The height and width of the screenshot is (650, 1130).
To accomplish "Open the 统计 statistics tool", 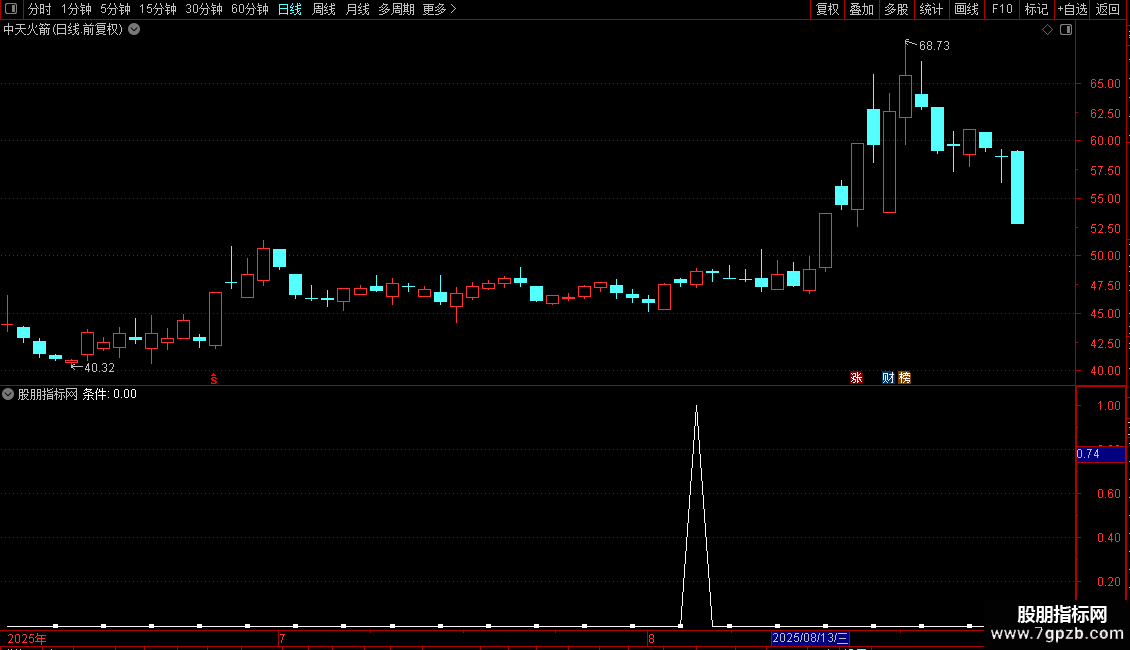I will pyautogui.click(x=931, y=9).
